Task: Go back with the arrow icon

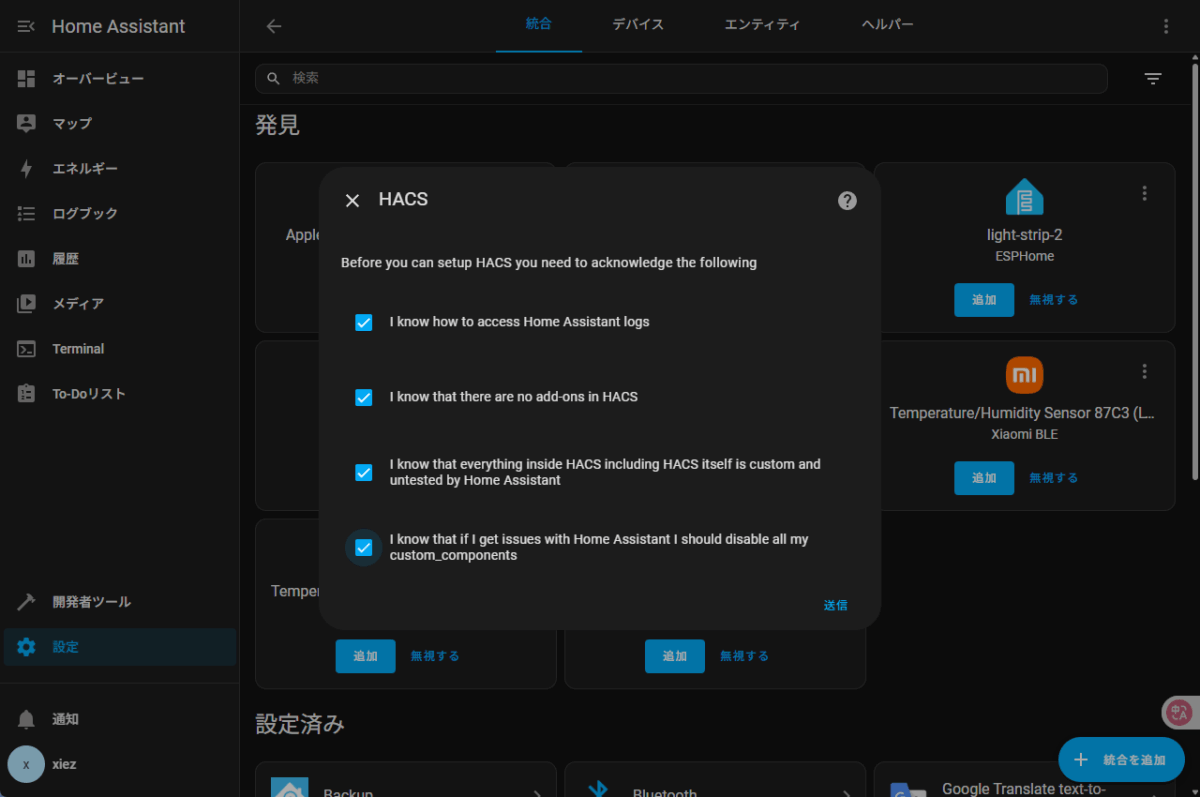Action: (274, 26)
